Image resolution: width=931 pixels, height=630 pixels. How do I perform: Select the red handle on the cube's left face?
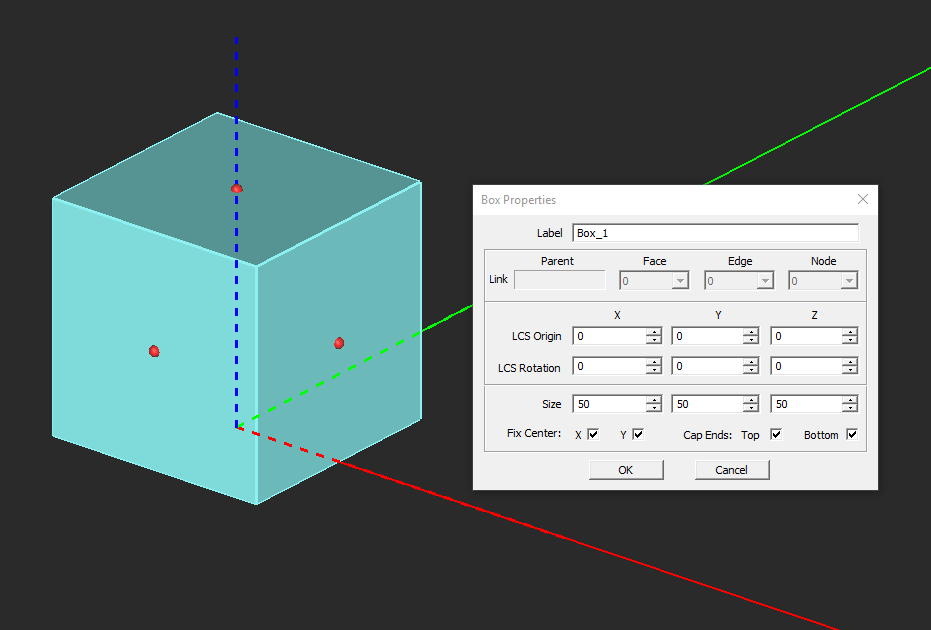click(154, 351)
